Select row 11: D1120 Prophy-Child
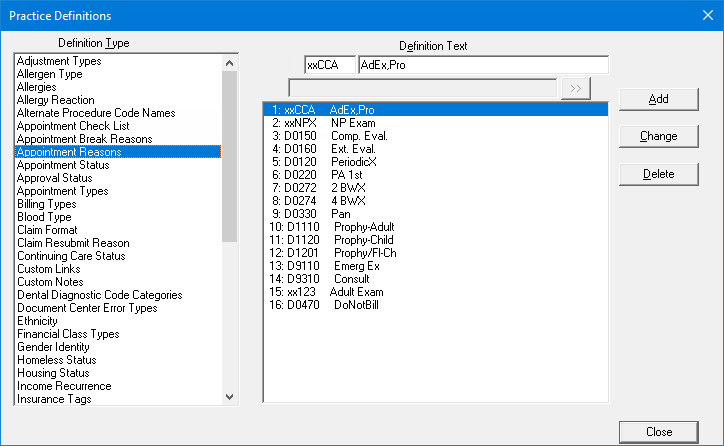The height and width of the screenshot is (446, 724). tap(436, 240)
